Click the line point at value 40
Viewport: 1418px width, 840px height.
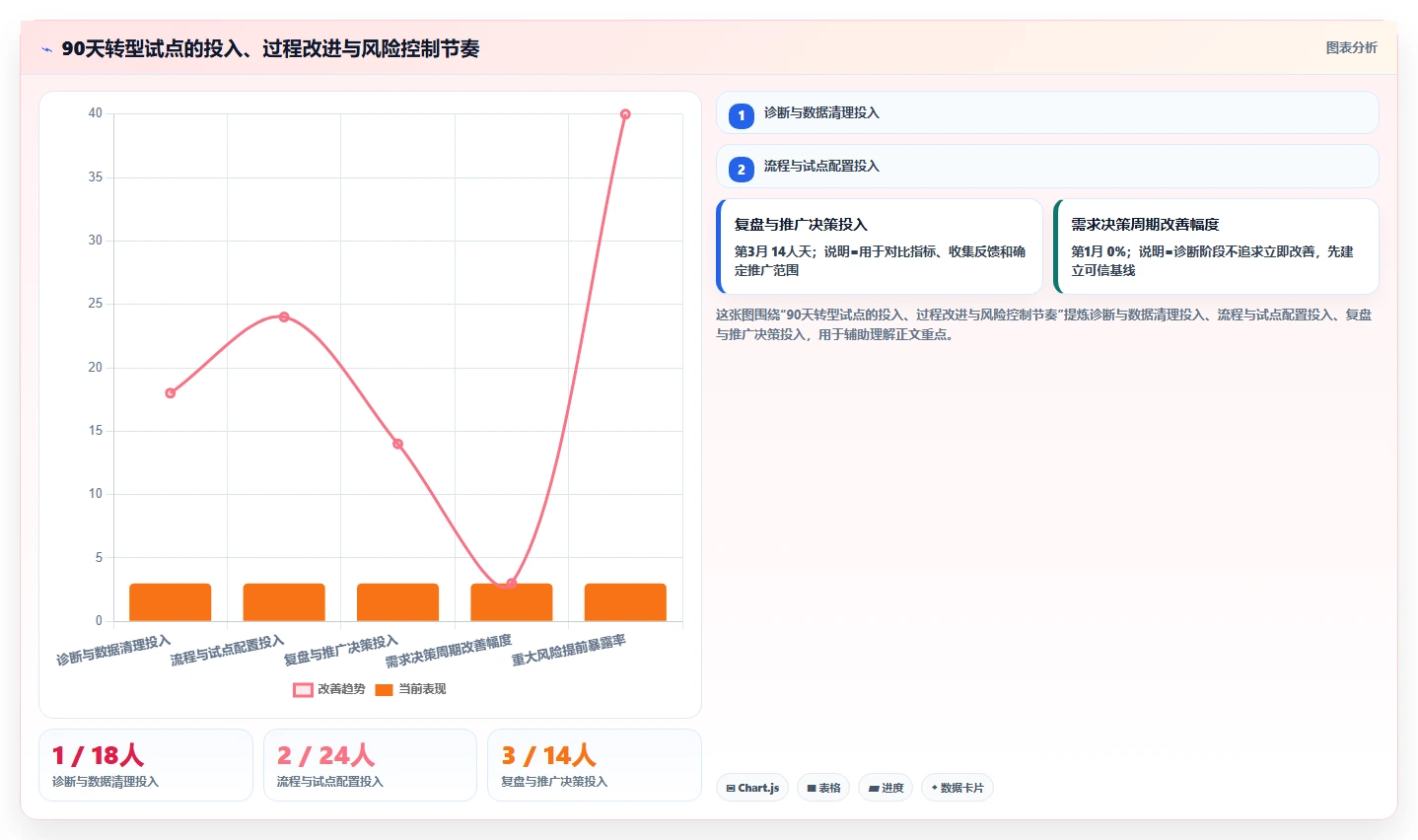(x=625, y=114)
